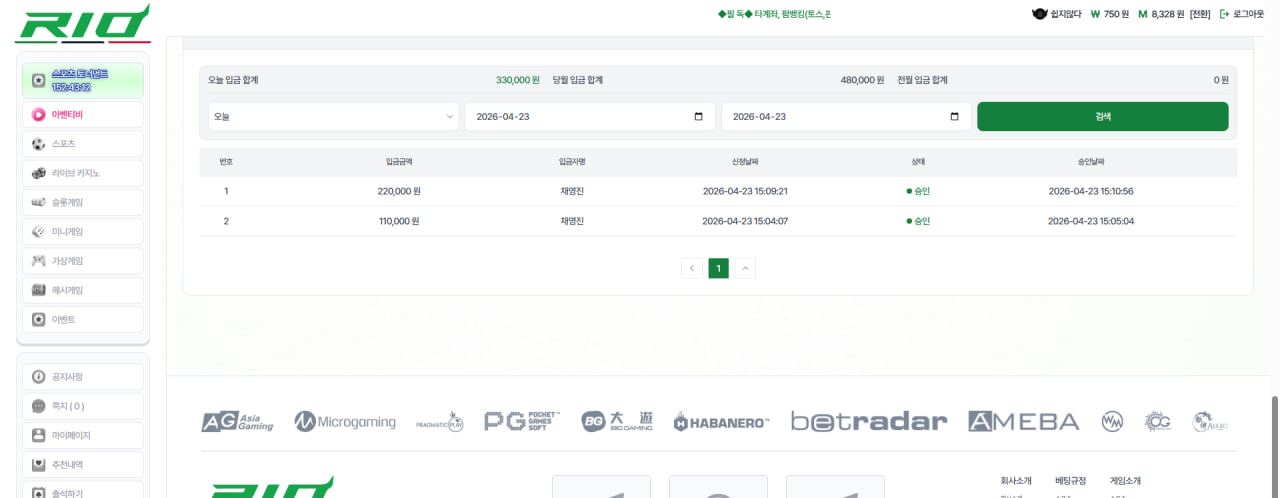Open the 스포츠 sidebar menu
Screen dimensions: 1280x498
(x=83, y=144)
